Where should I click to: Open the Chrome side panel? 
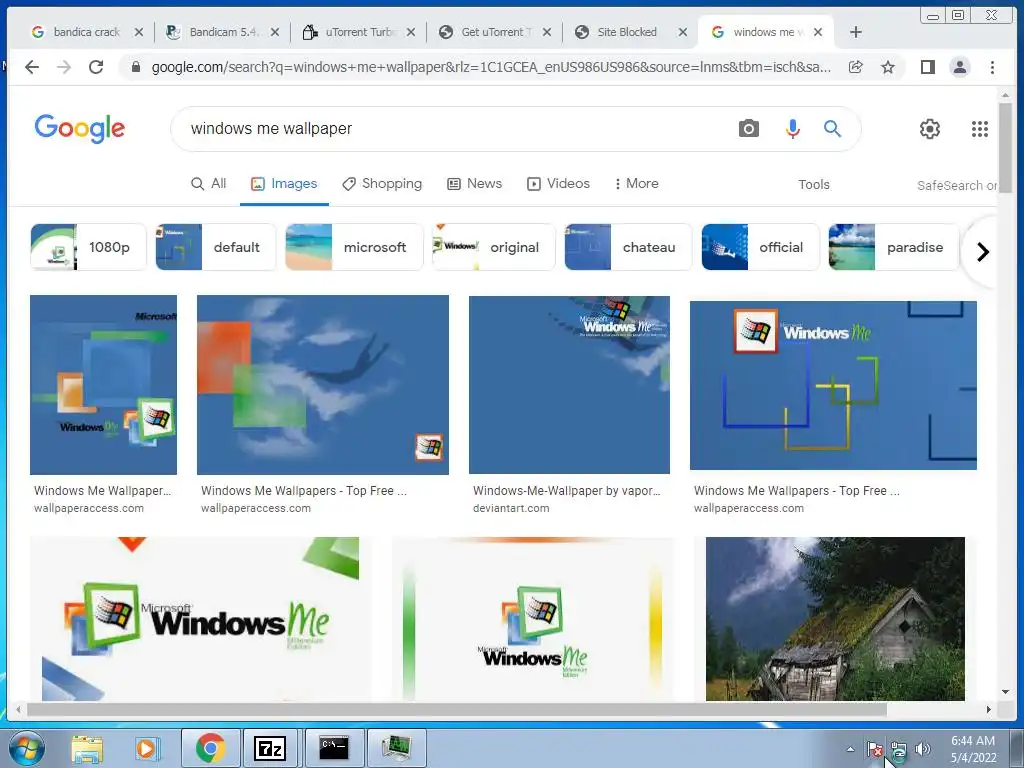pyautogui.click(x=927, y=67)
